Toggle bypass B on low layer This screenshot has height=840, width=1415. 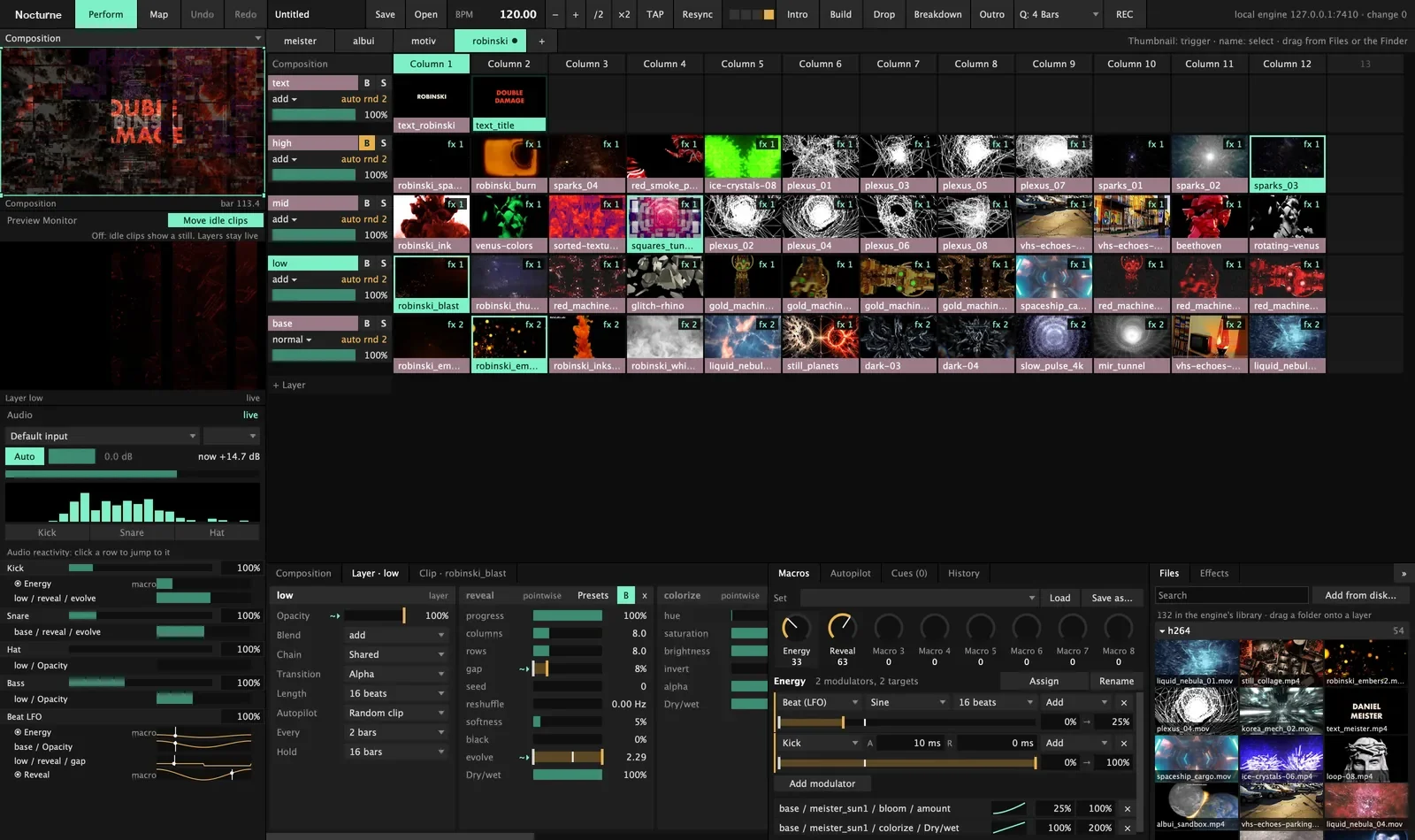[x=367, y=263]
